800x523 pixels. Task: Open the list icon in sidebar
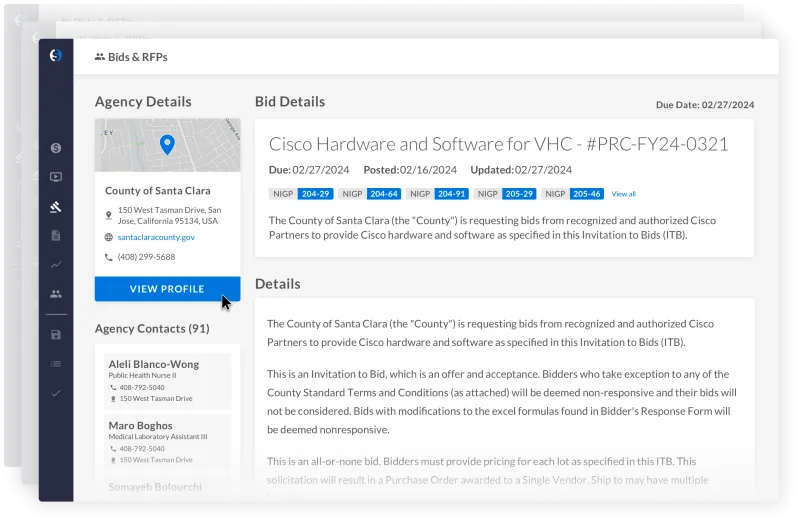[56, 364]
